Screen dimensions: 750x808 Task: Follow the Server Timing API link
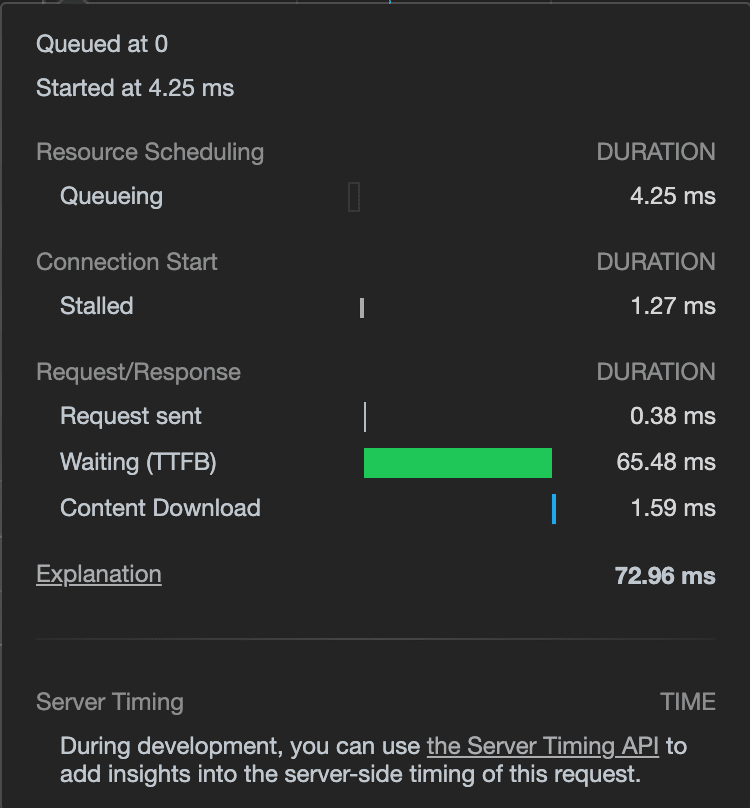tap(545, 746)
